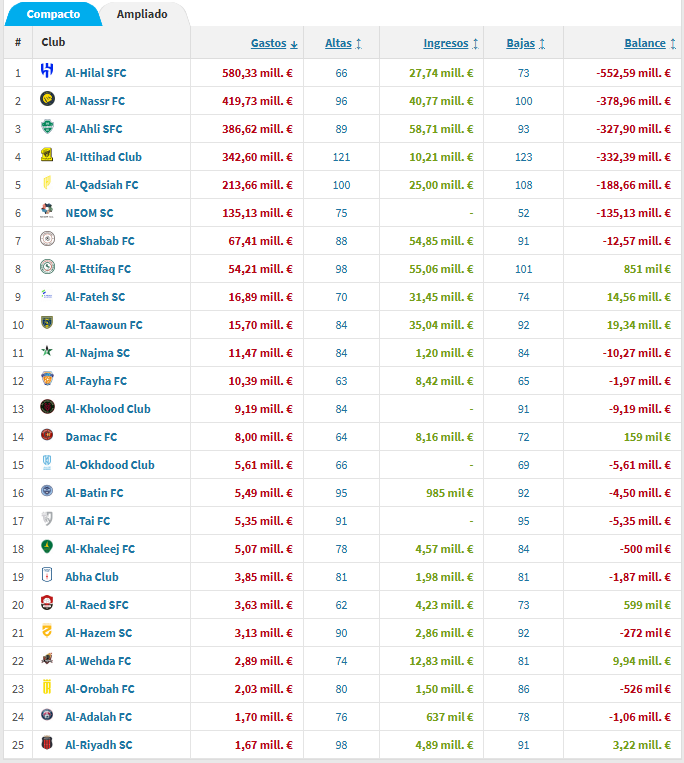The width and height of the screenshot is (684, 763).
Task: Sort table by Balance column
Action: [x=650, y=43]
